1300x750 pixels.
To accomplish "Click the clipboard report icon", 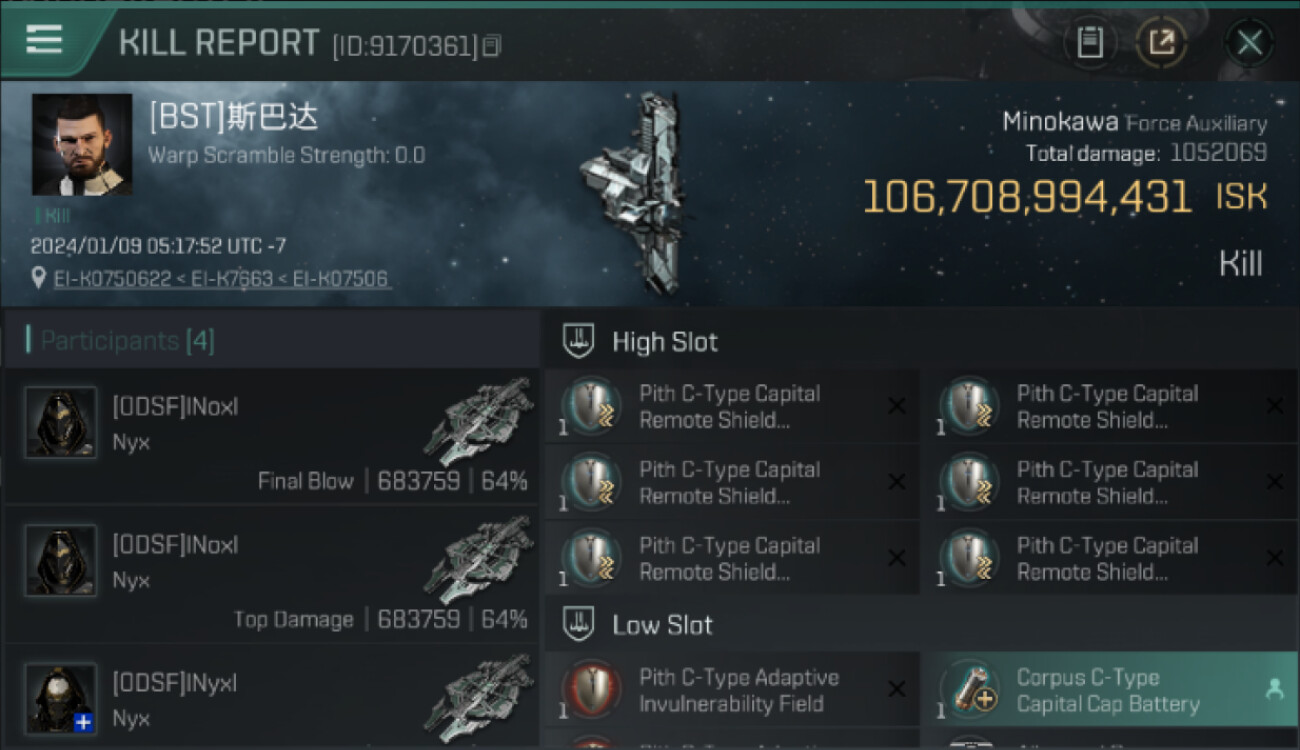I will (1090, 43).
